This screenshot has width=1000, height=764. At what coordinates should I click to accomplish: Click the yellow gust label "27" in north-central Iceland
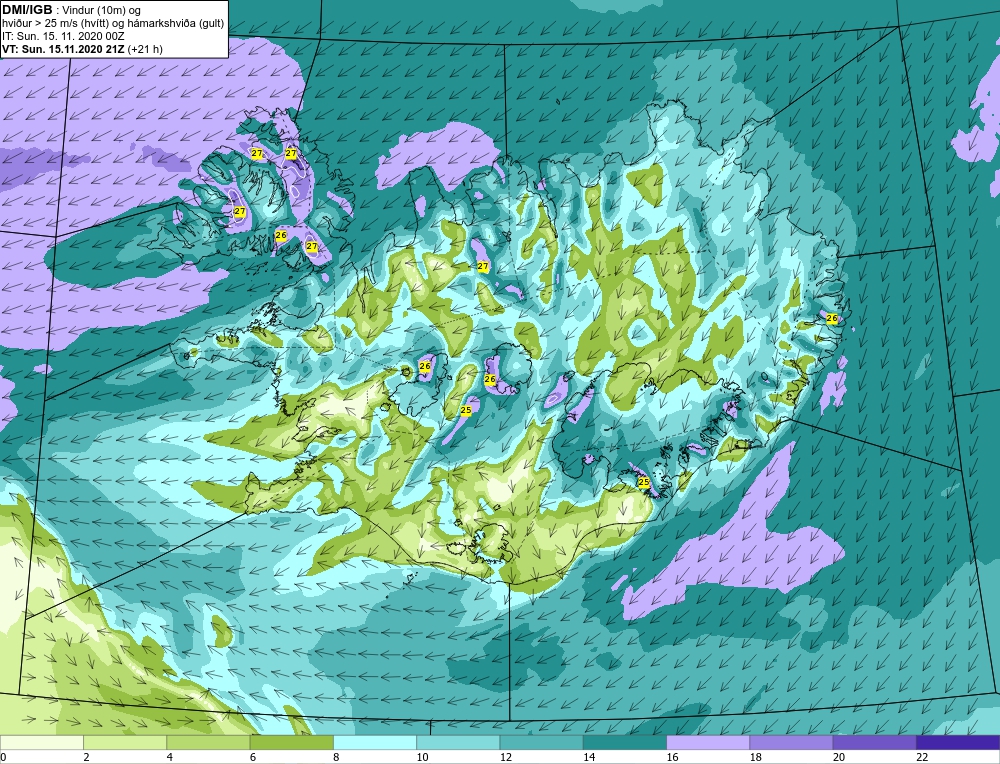483,266
